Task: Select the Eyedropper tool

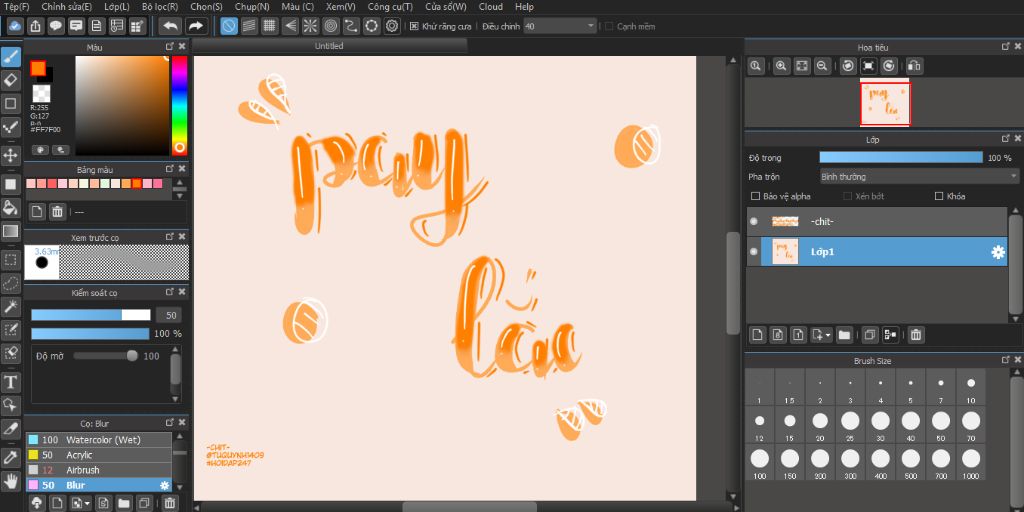Action: pos(10,457)
